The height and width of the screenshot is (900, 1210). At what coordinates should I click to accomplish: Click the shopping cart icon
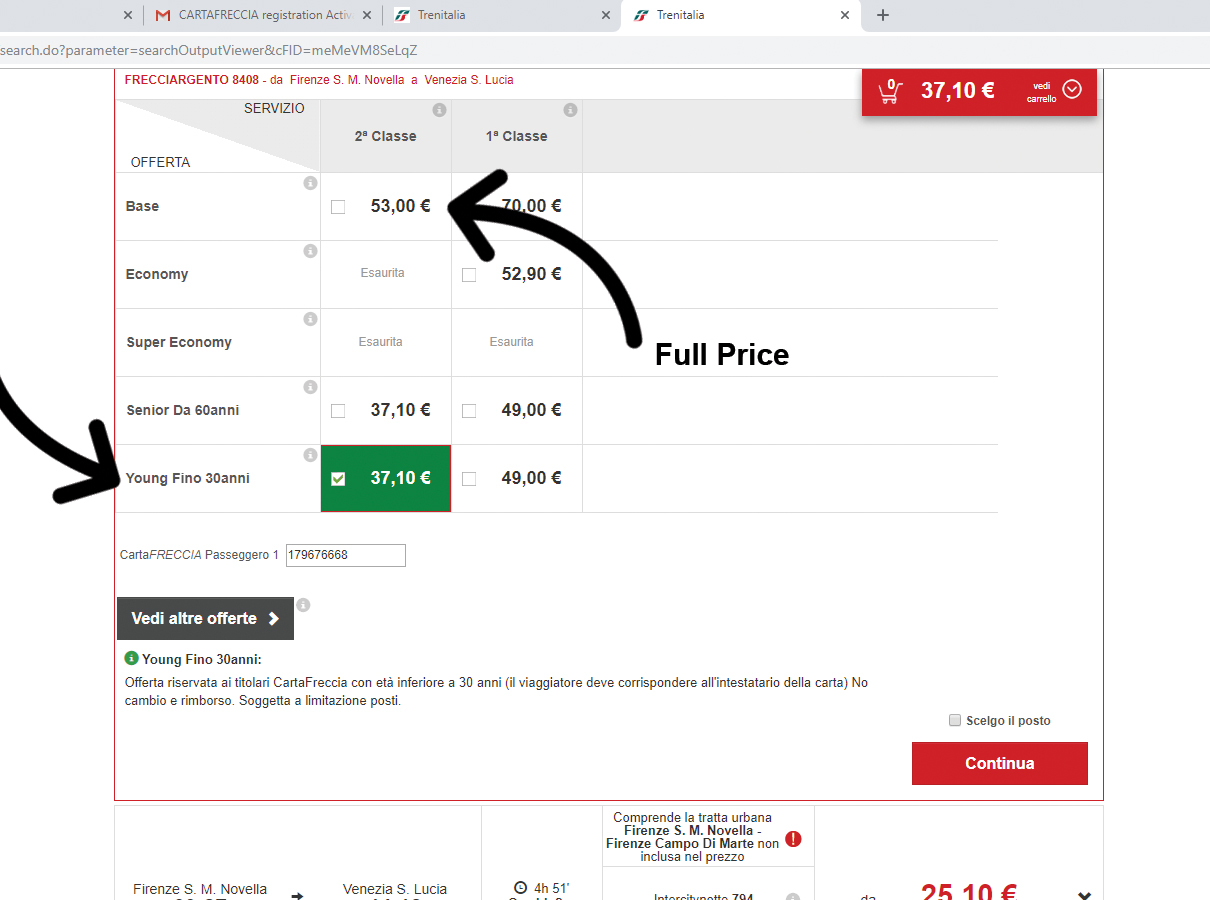coord(889,91)
